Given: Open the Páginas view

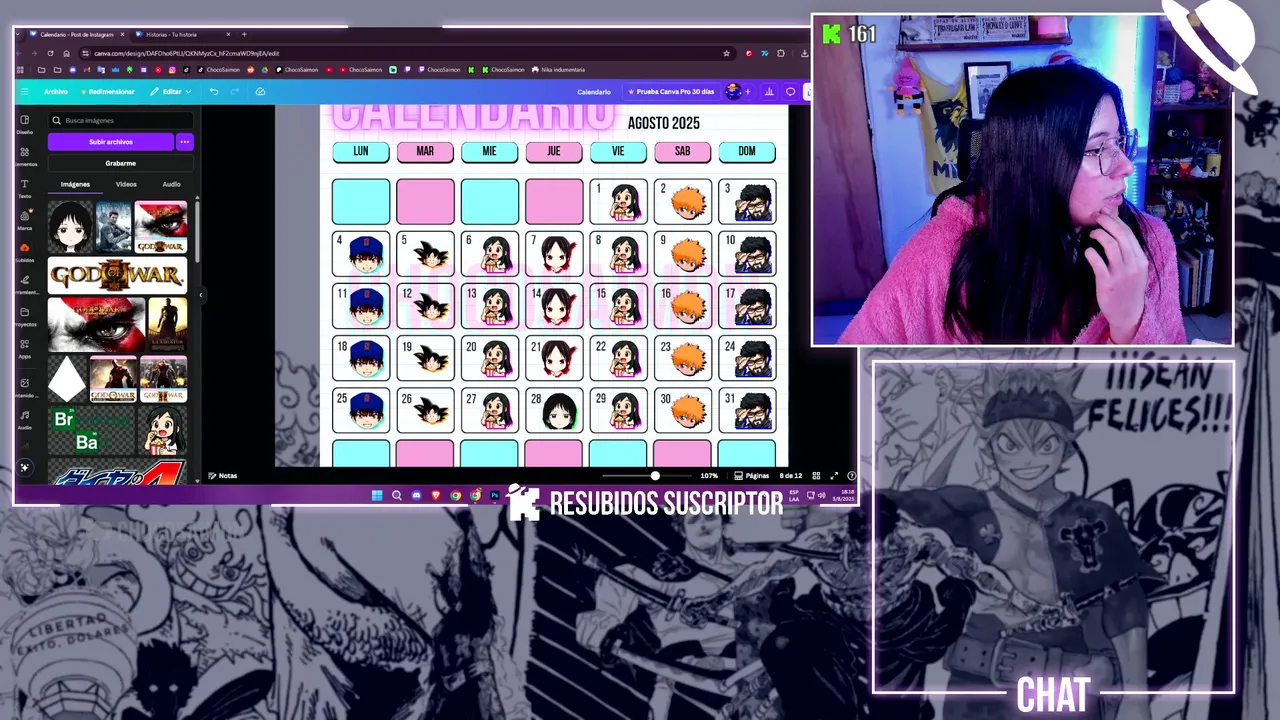Looking at the screenshot, I should 751,476.
